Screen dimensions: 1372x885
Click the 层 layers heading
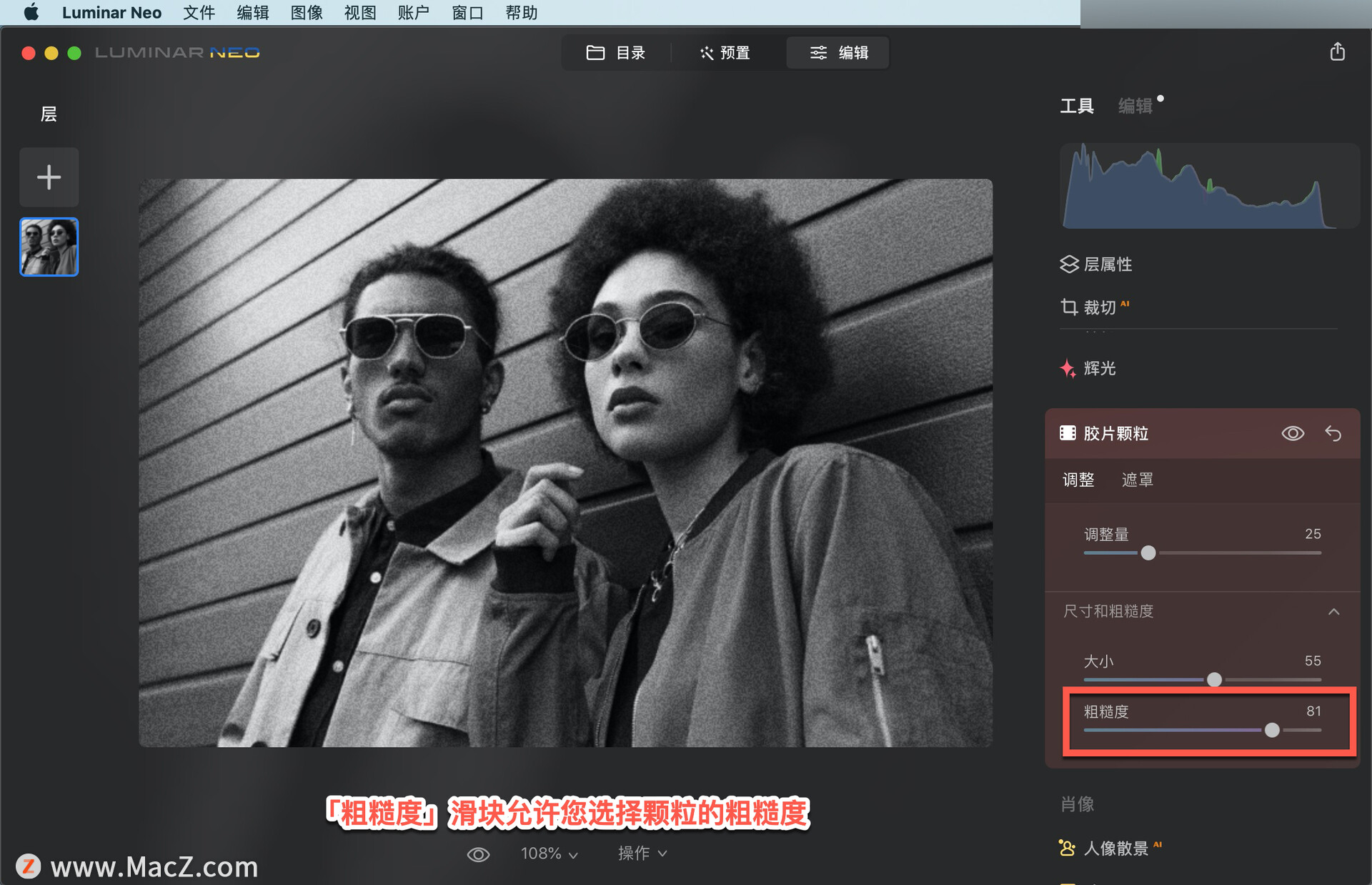[x=49, y=114]
